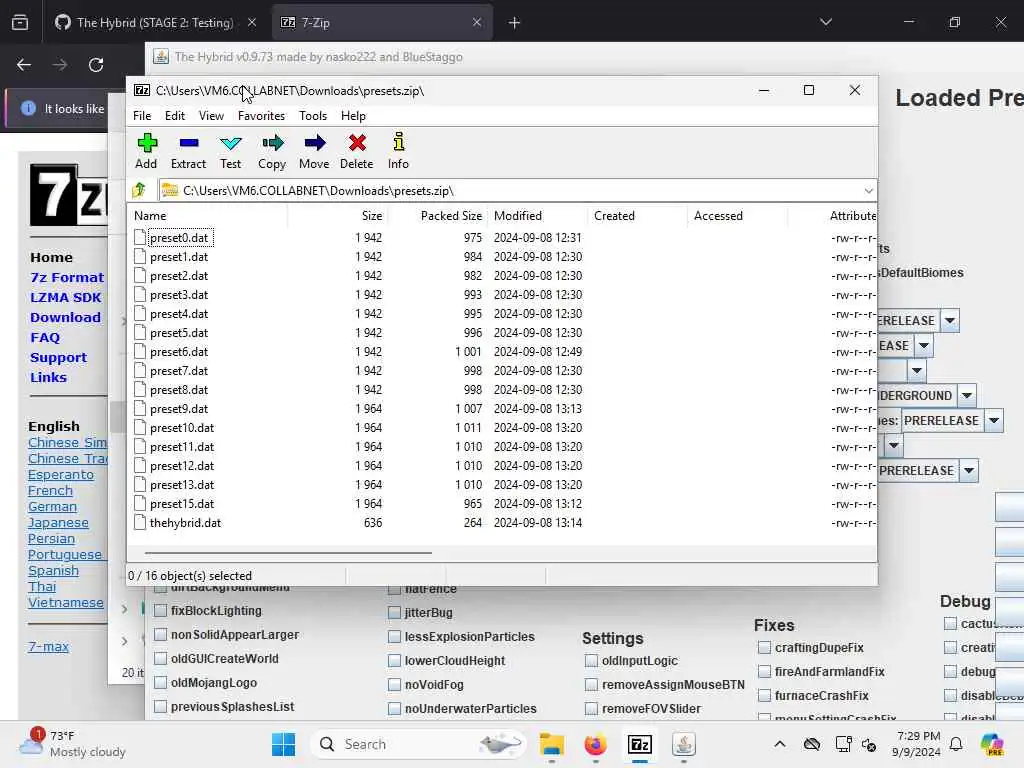This screenshot has width=1024, height=768.
Task: Open the UNDERGROUND dropdown arrow
Action: (x=967, y=395)
